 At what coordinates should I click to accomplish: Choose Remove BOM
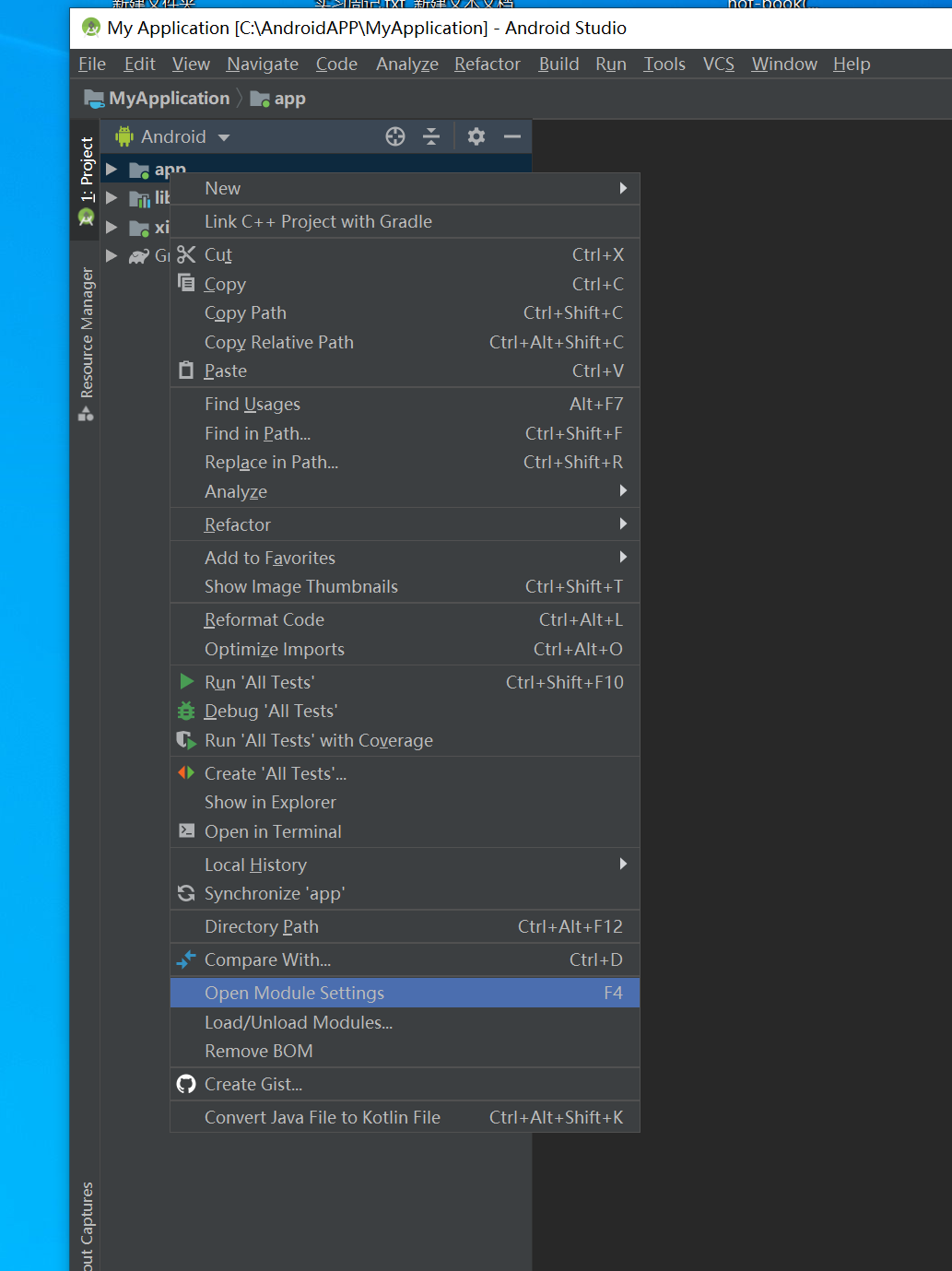(405, 1051)
